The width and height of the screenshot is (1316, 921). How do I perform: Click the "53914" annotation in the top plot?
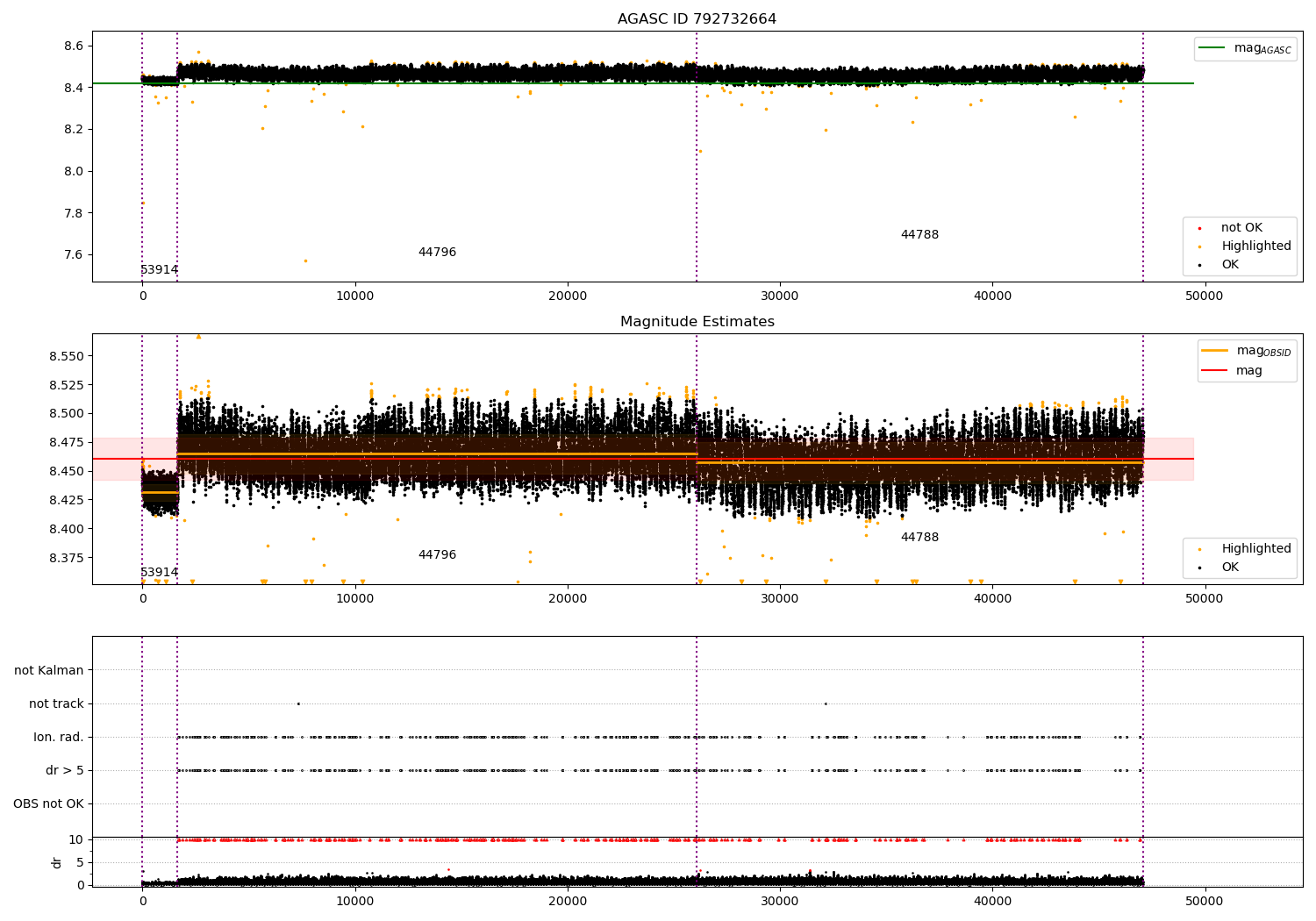tap(160, 270)
